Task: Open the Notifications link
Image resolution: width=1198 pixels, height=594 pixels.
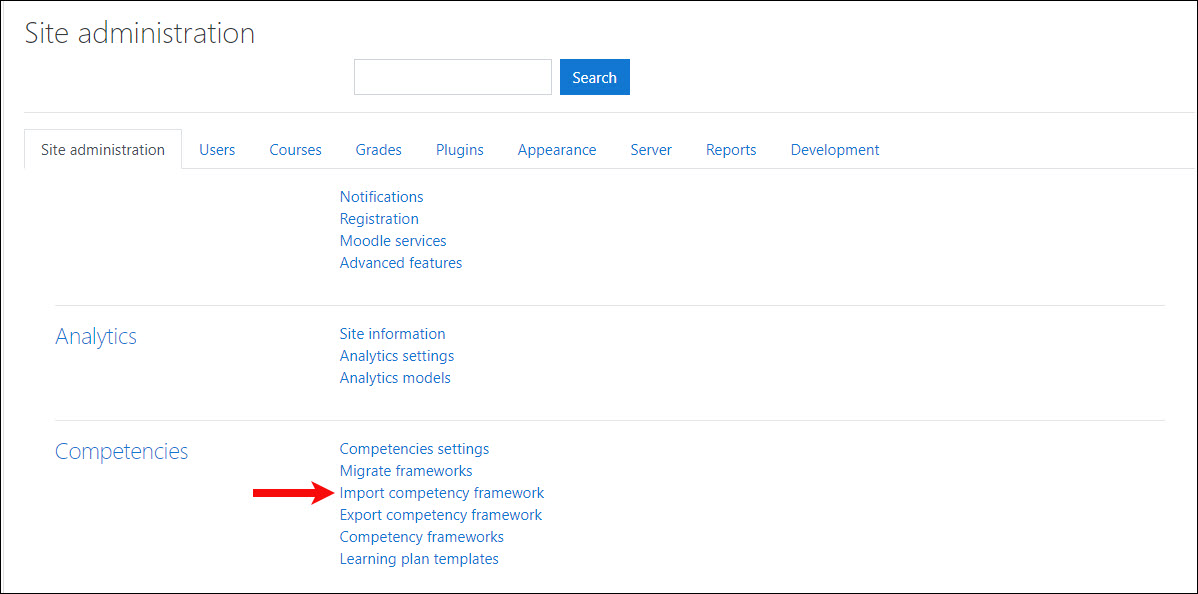Action: [x=381, y=197]
